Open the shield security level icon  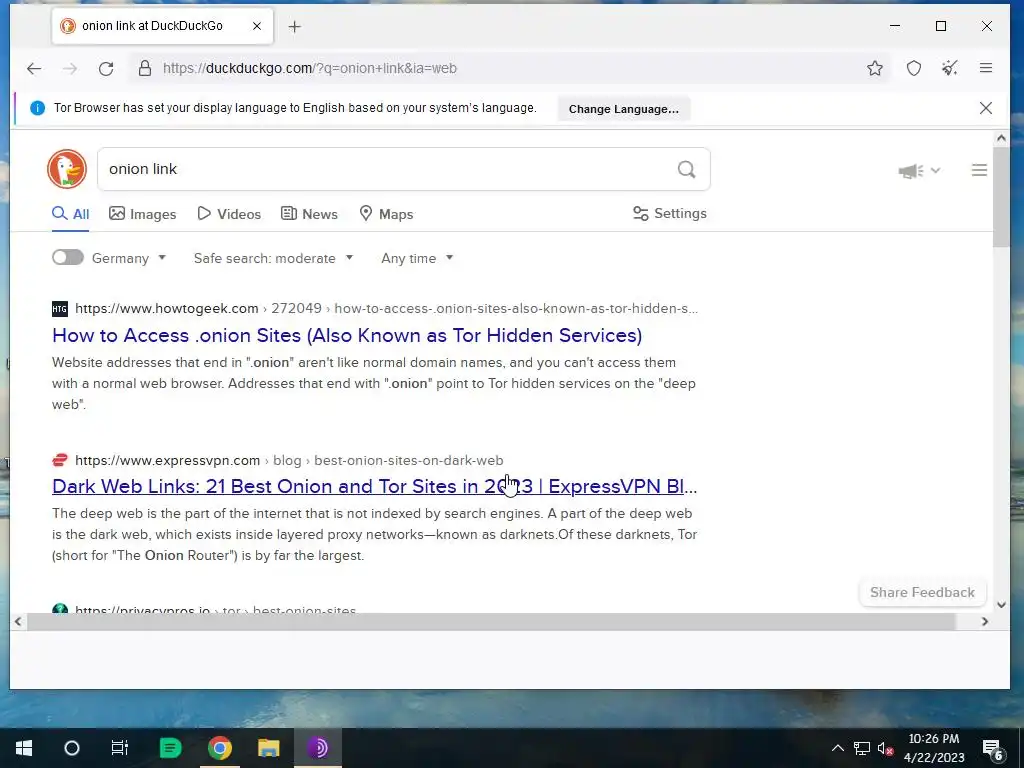pyautogui.click(x=914, y=68)
